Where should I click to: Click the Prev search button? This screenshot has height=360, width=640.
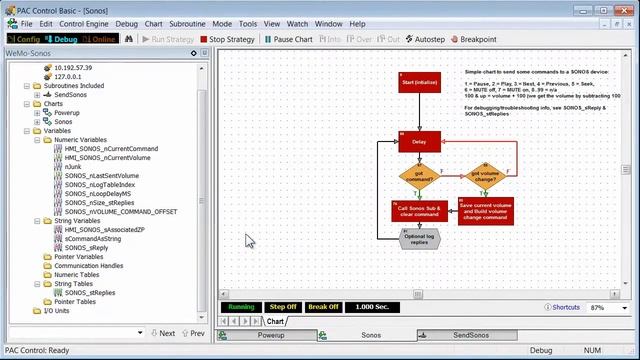pyautogui.click(x=193, y=333)
